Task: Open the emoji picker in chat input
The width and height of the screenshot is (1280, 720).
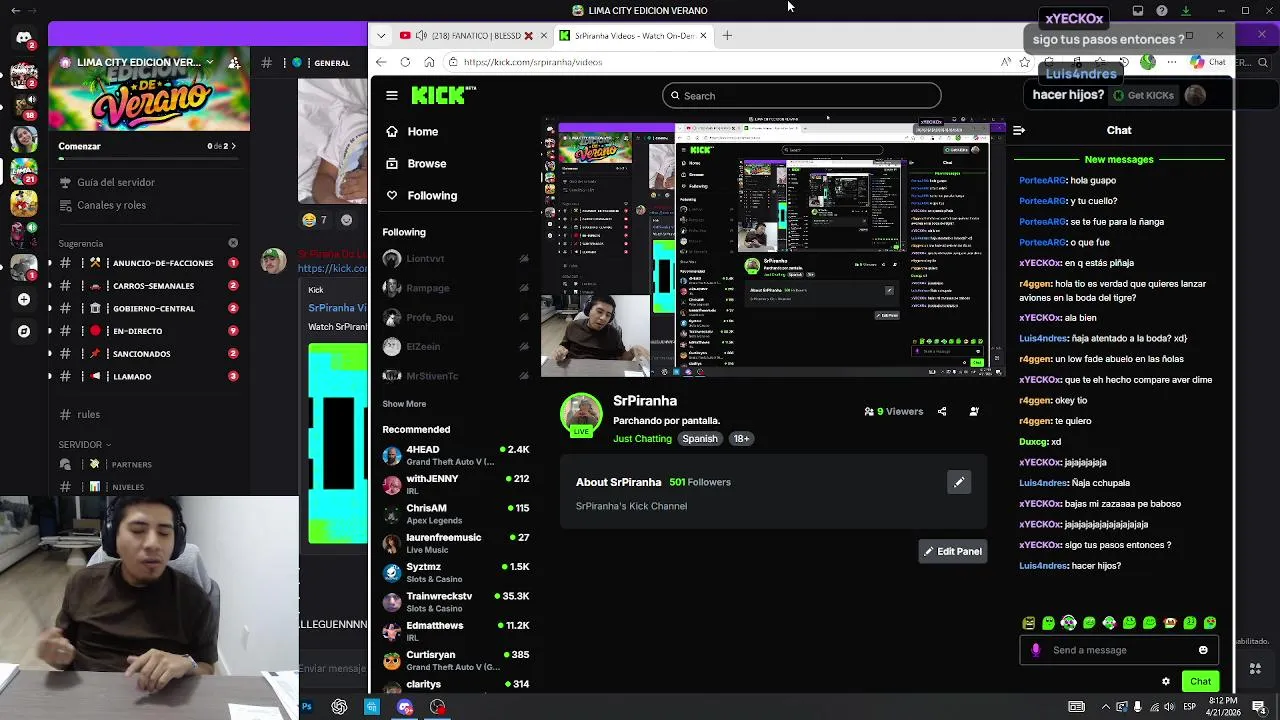Action: tap(1203, 650)
